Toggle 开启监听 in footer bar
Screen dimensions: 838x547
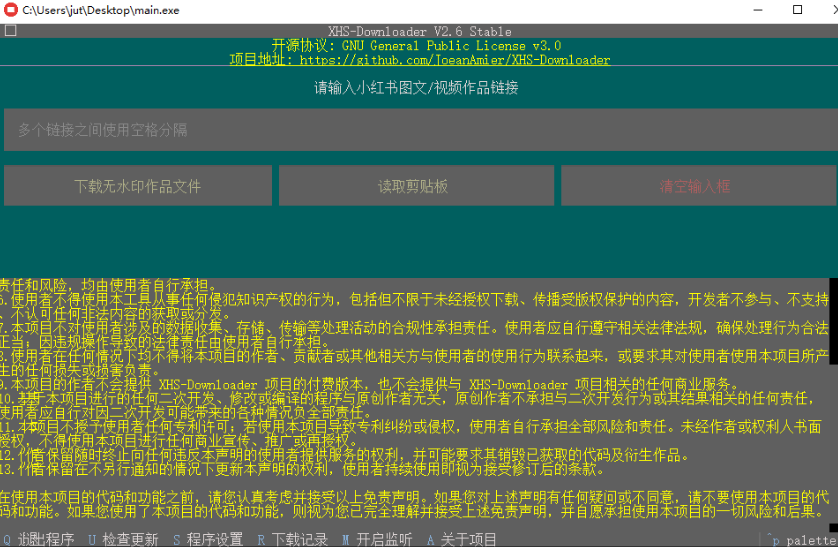pos(377,539)
